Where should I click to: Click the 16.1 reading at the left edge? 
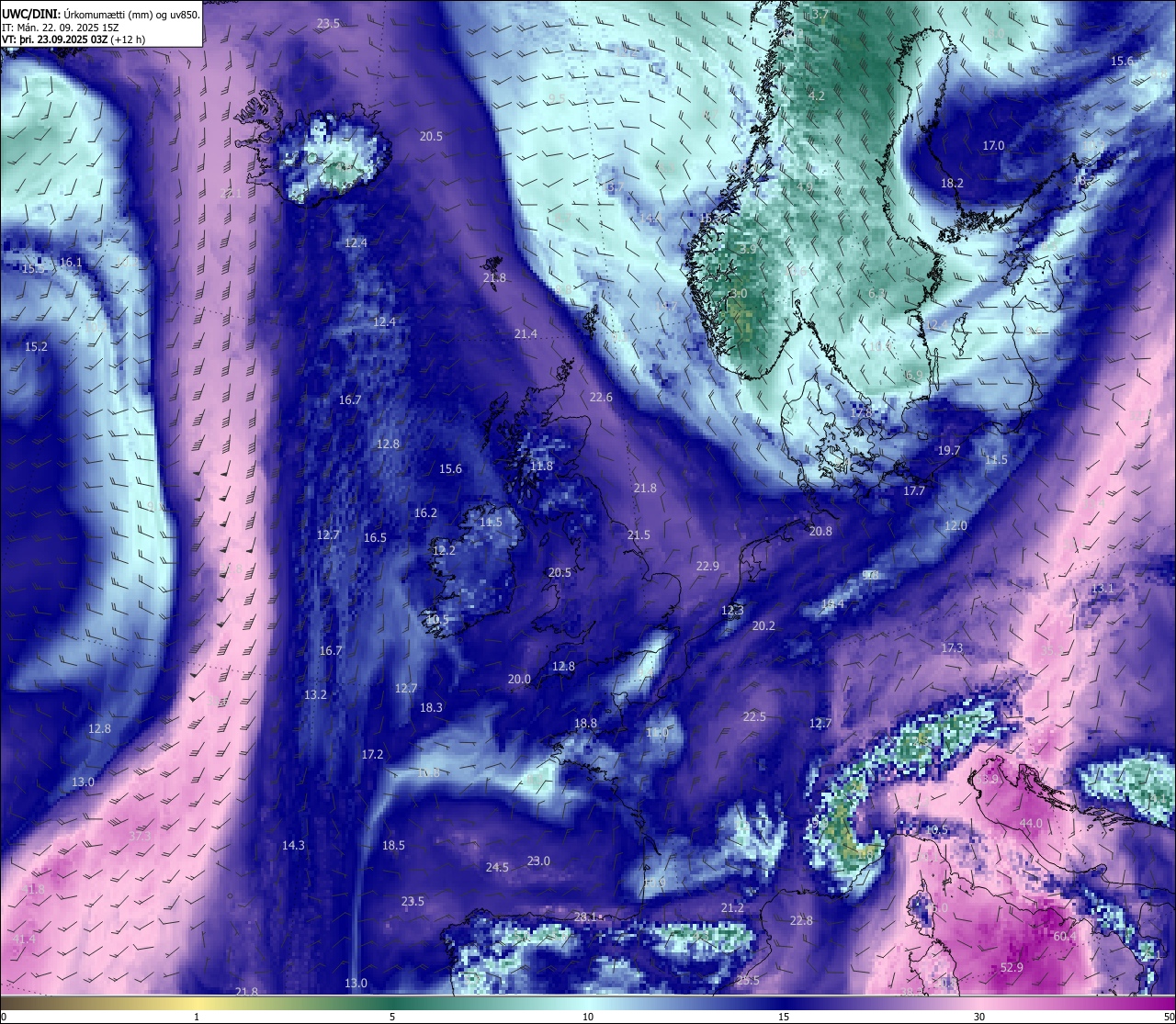(70, 263)
